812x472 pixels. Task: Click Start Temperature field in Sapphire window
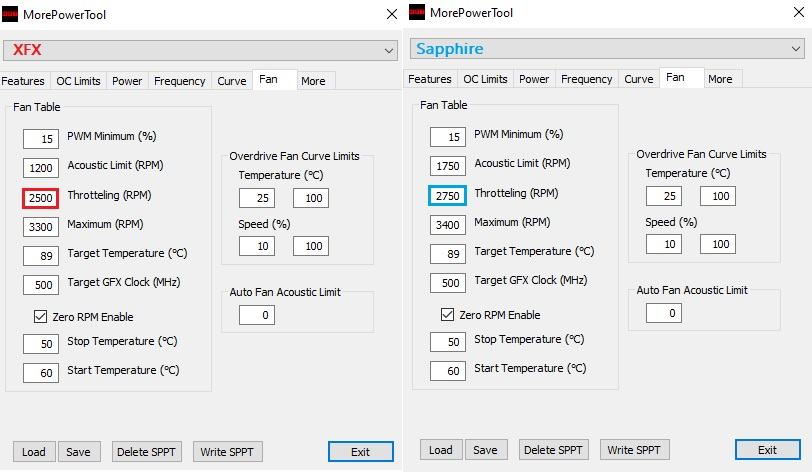(448, 370)
